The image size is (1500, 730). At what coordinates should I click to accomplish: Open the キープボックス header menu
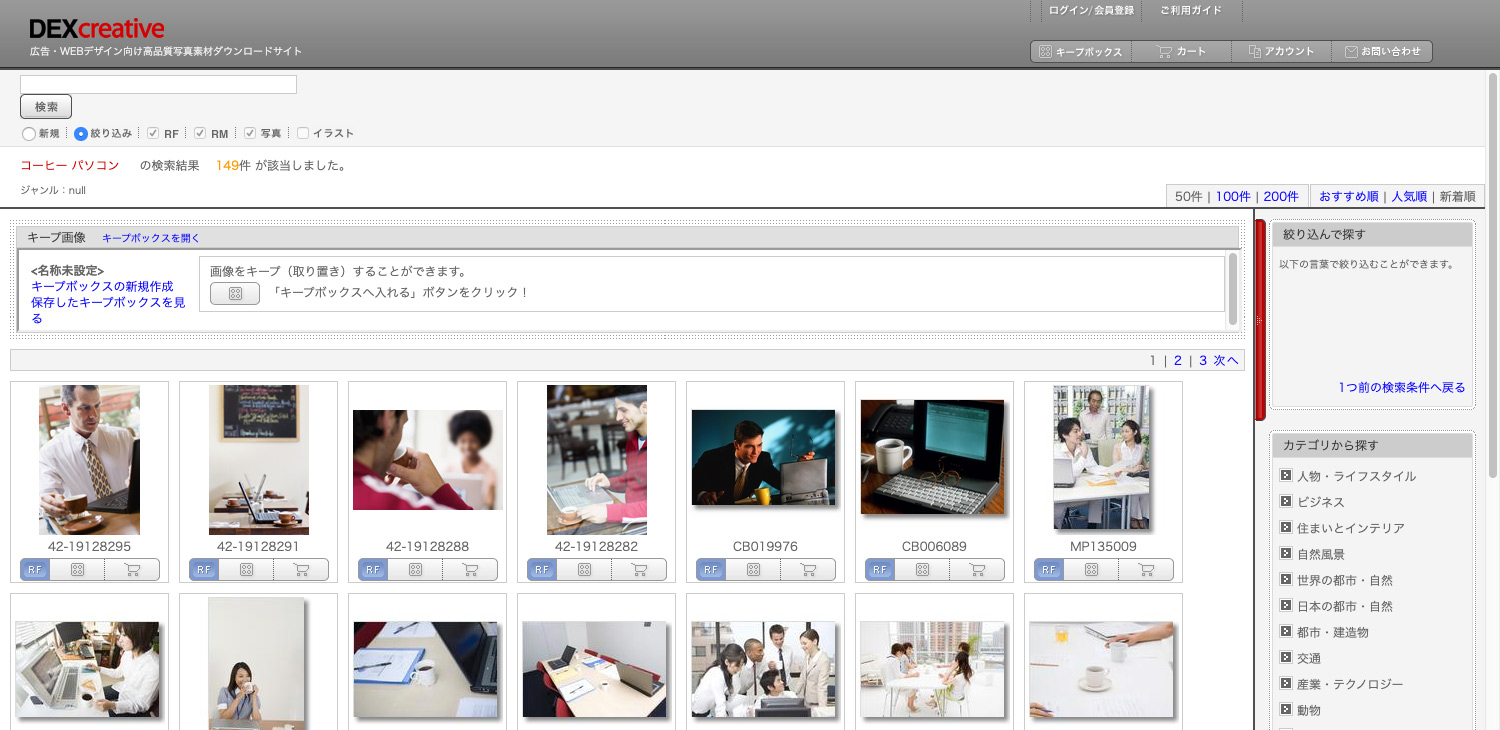[1081, 51]
